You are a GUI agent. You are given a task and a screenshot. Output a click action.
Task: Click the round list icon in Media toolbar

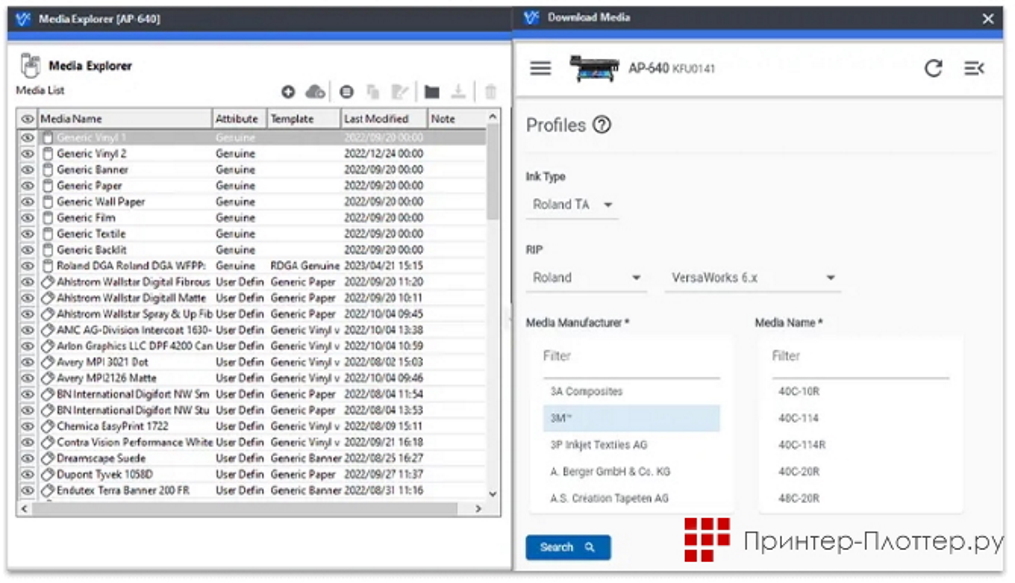pos(346,92)
